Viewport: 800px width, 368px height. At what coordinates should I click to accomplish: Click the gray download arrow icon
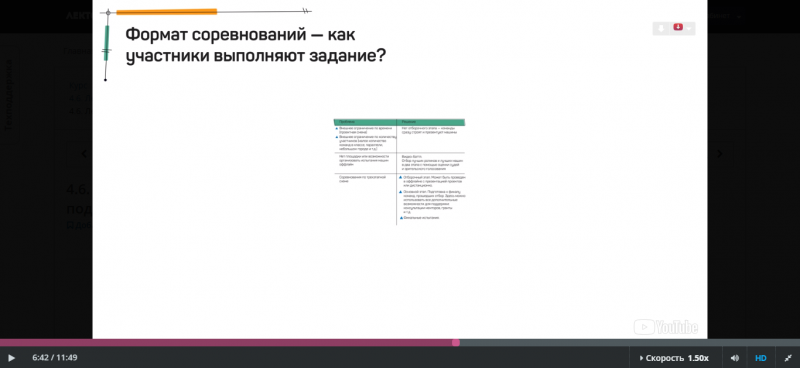[661, 29]
